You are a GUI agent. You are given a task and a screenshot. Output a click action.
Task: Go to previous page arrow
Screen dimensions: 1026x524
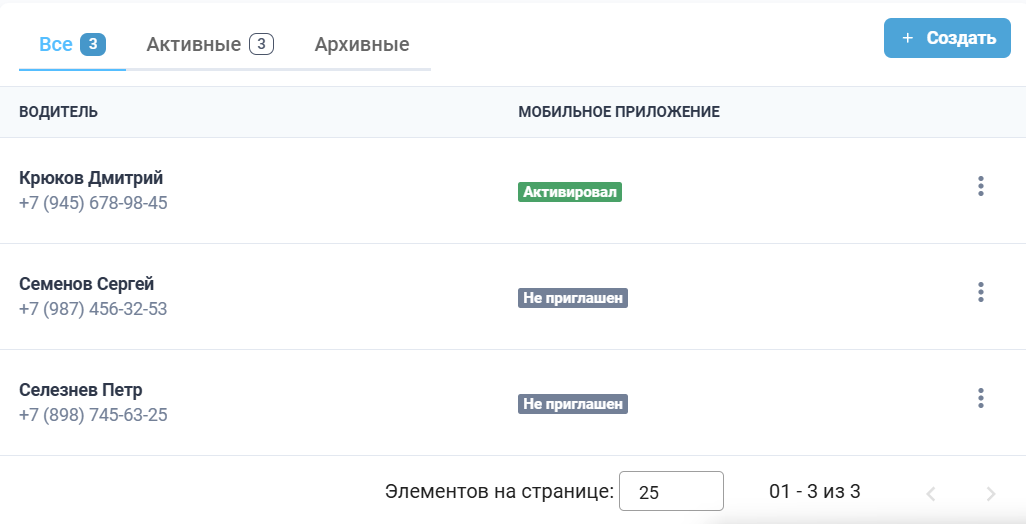click(x=930, y=494)
